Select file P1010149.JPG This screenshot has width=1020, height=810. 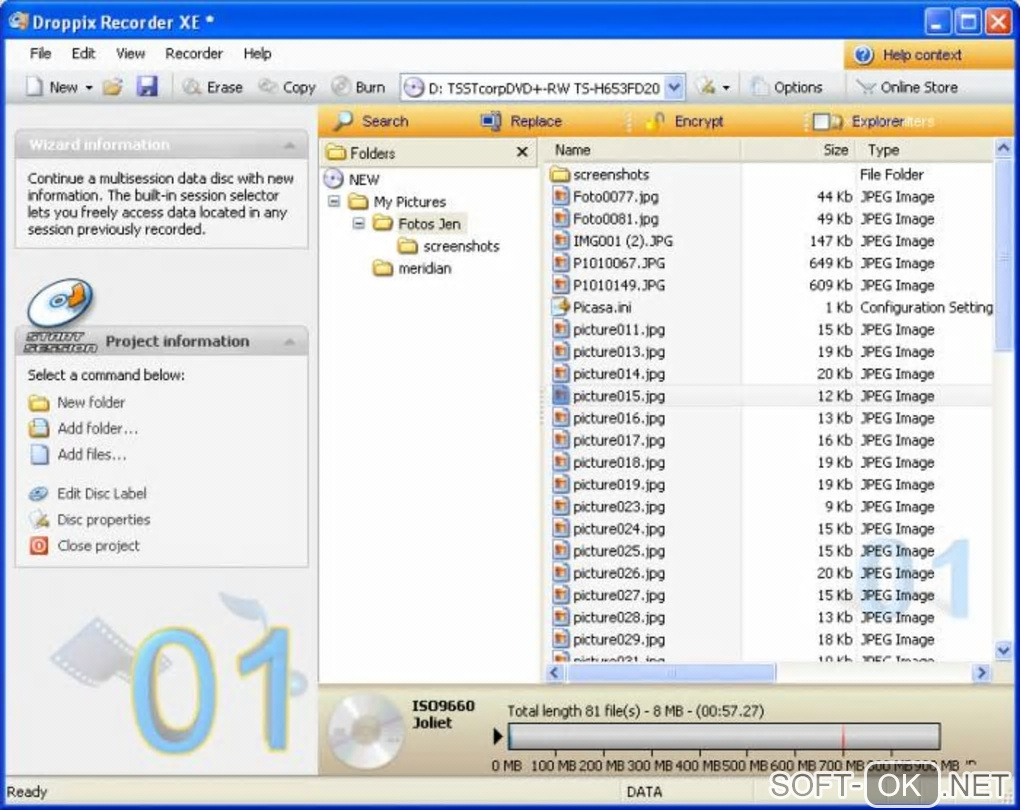(x=609, y=285)
